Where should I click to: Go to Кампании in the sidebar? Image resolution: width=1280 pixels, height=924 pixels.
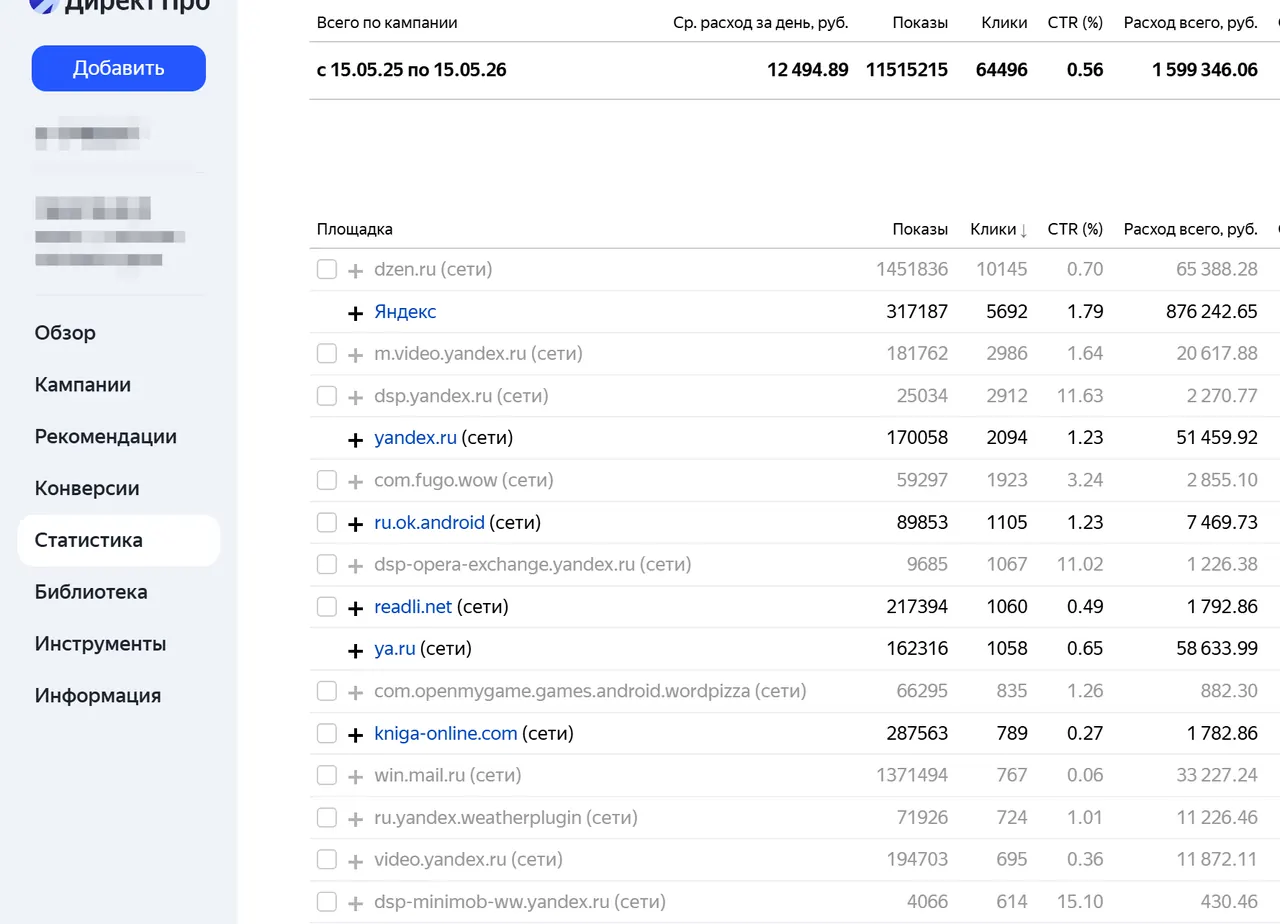click(83, 385)
